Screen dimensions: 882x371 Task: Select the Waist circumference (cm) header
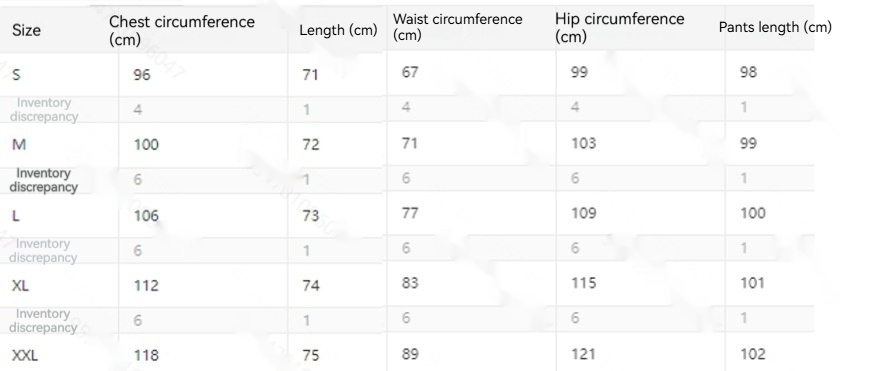coord(457,27)
